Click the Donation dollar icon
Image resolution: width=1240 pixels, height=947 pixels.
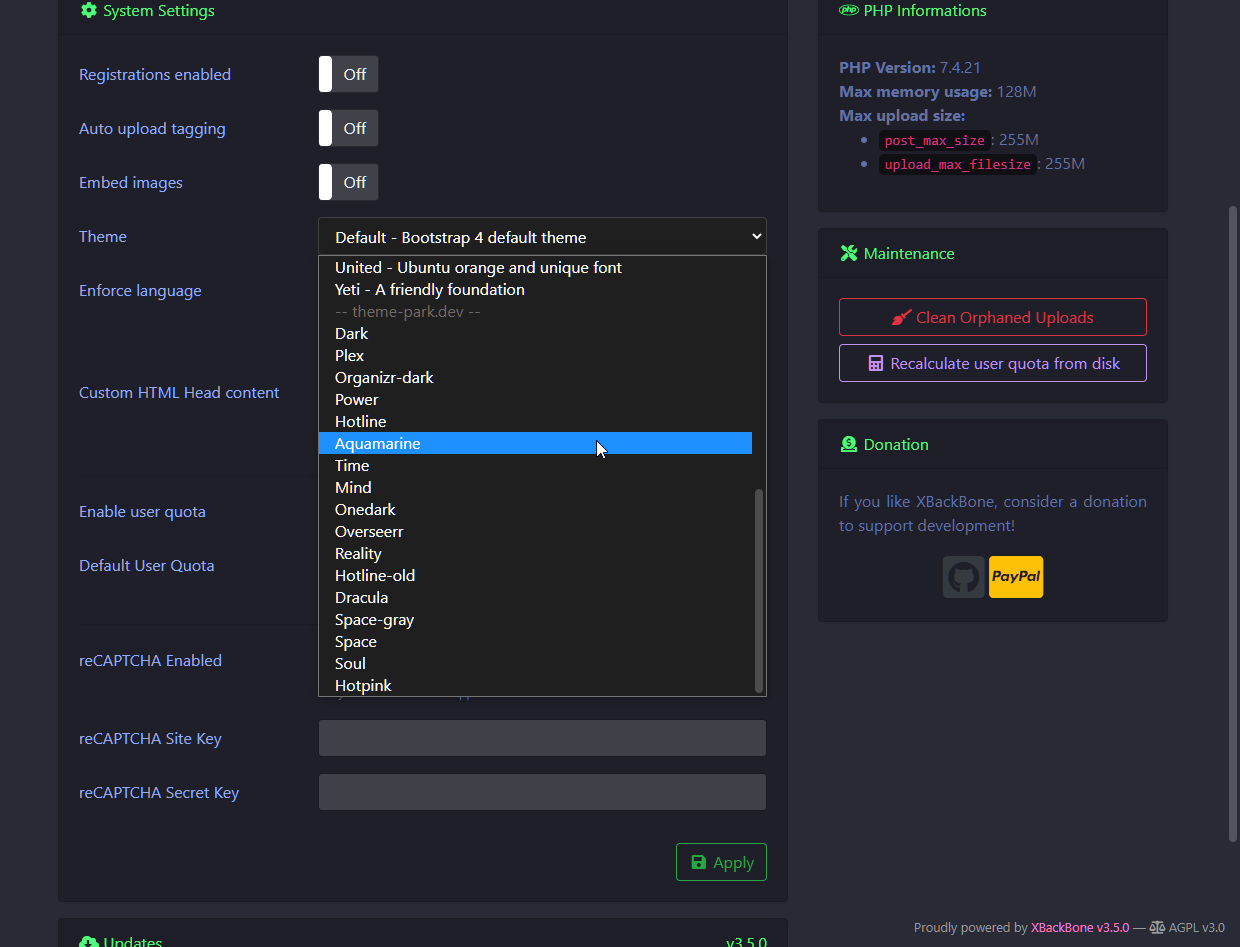coord(849,445)
